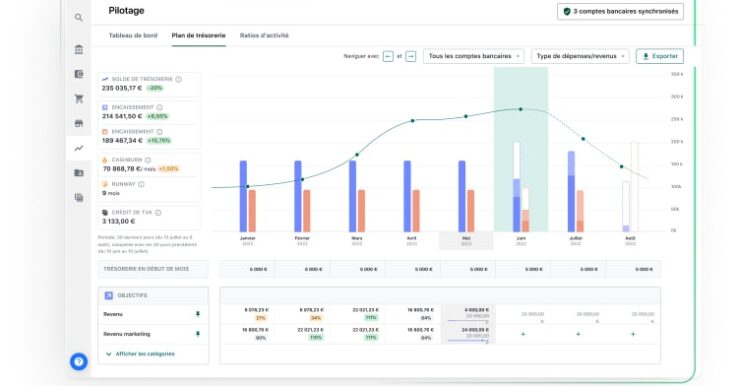Show info icon next to Runway

pos(141,184)
